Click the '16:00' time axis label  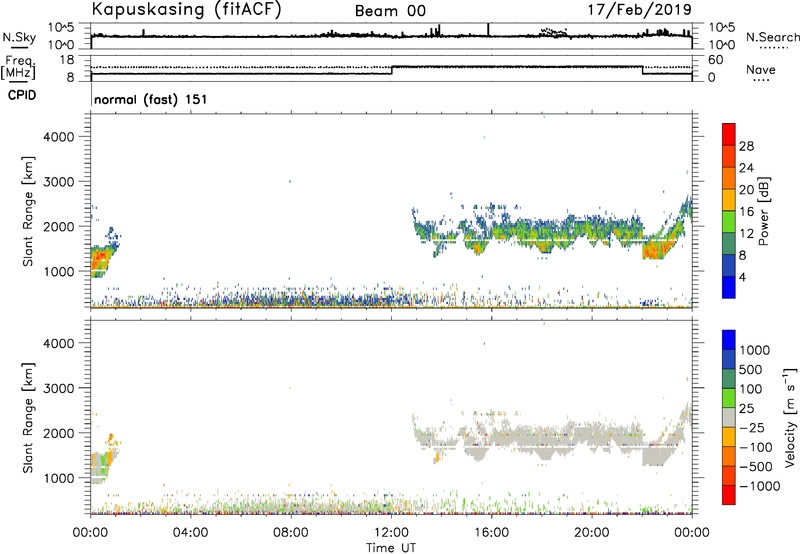(491, 532)
